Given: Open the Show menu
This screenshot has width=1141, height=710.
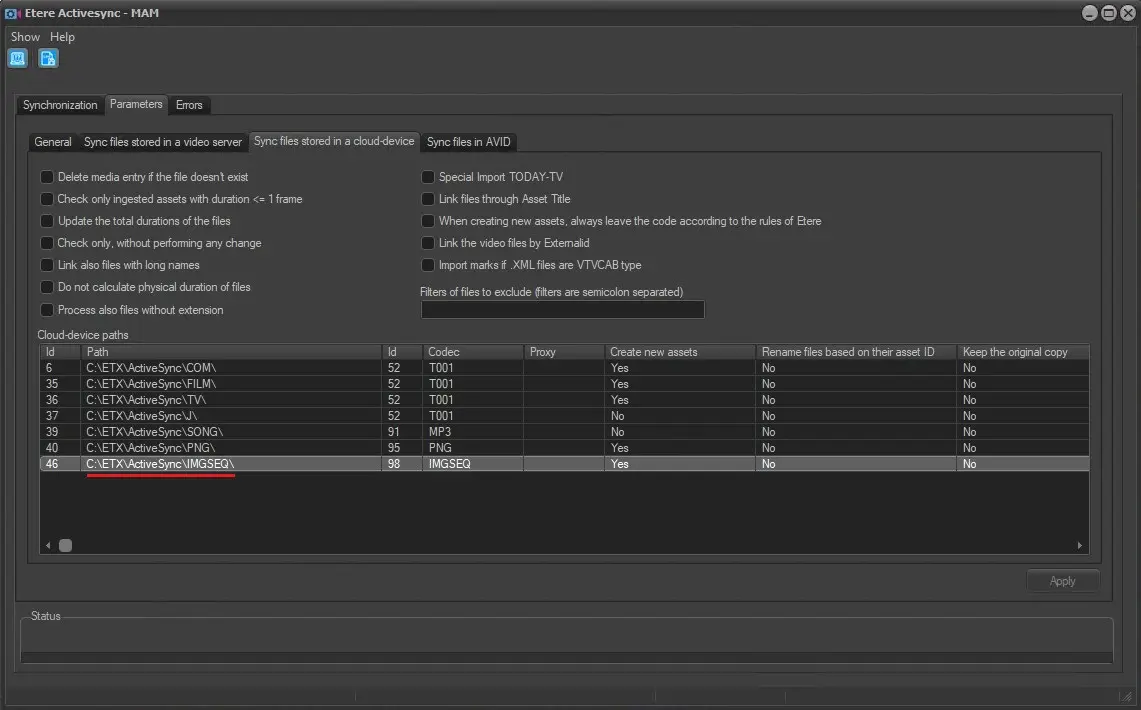Looking at the screenshot, I should click(25, 37).
